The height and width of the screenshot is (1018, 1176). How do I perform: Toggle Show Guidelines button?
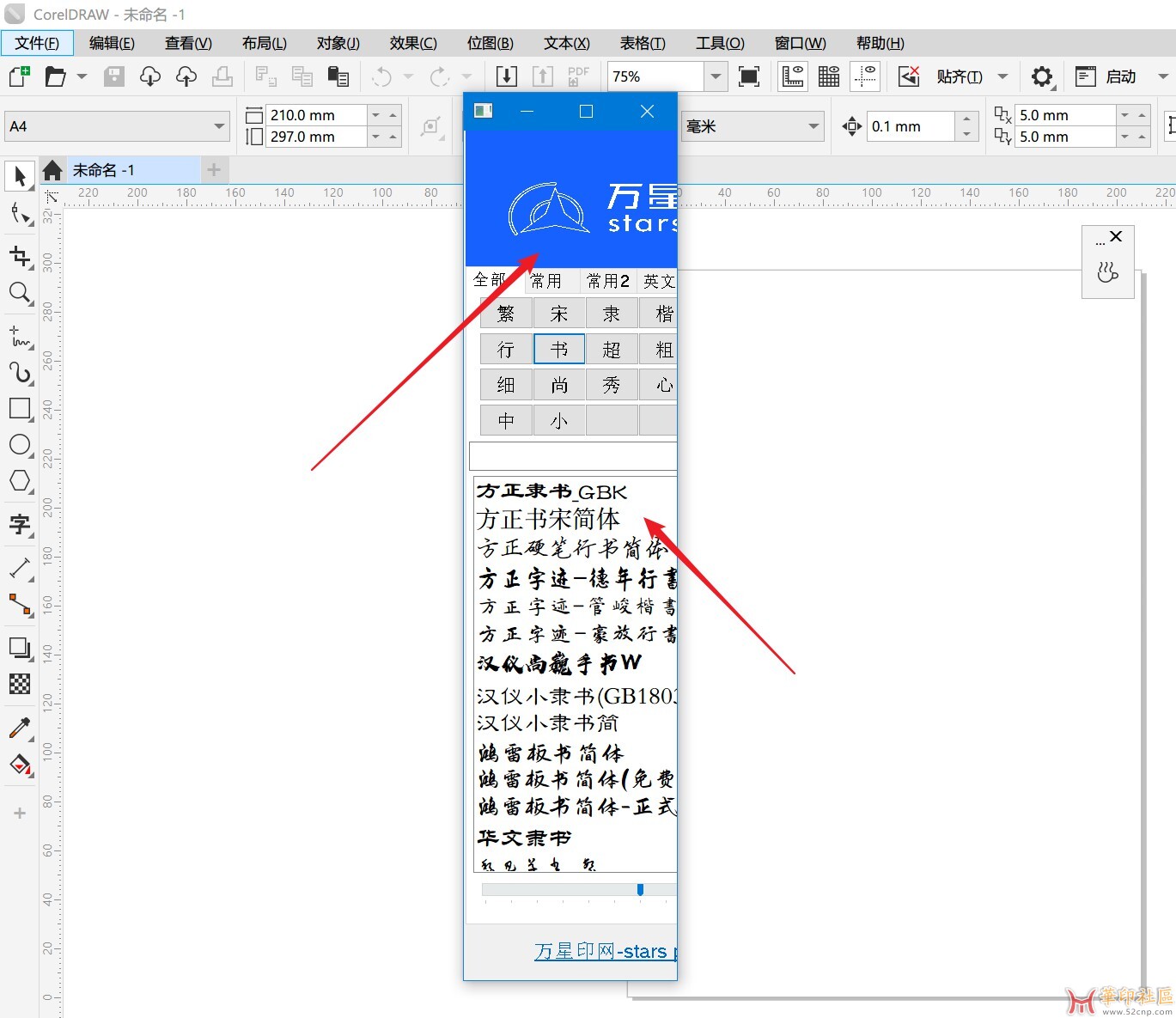[865, 76]
